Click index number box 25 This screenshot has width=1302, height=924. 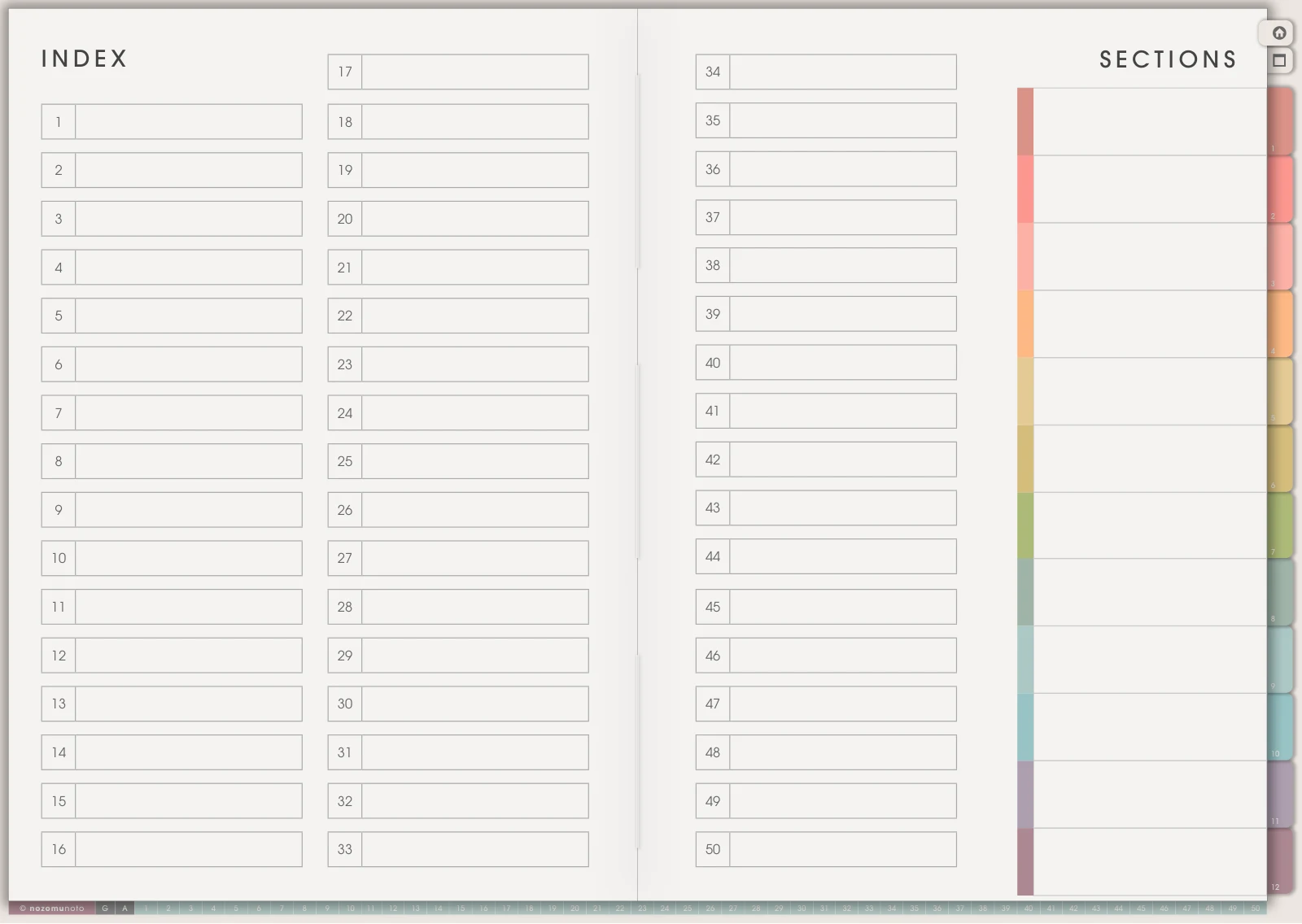(x=345, y=461)
